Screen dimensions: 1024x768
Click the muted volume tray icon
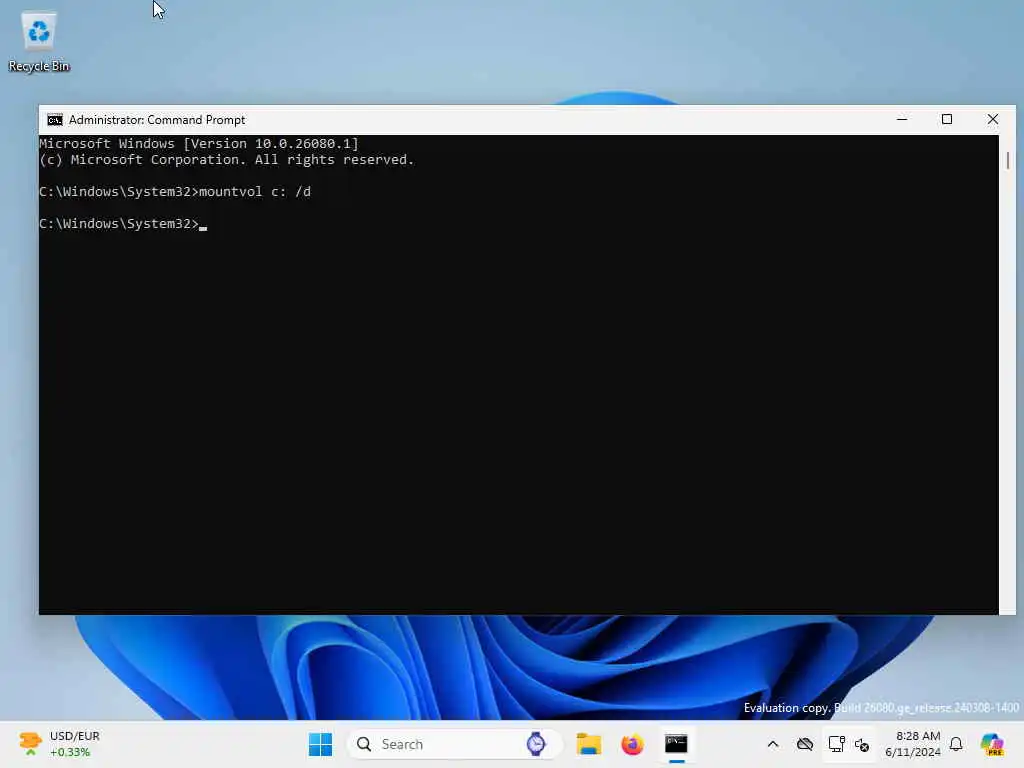862,744
